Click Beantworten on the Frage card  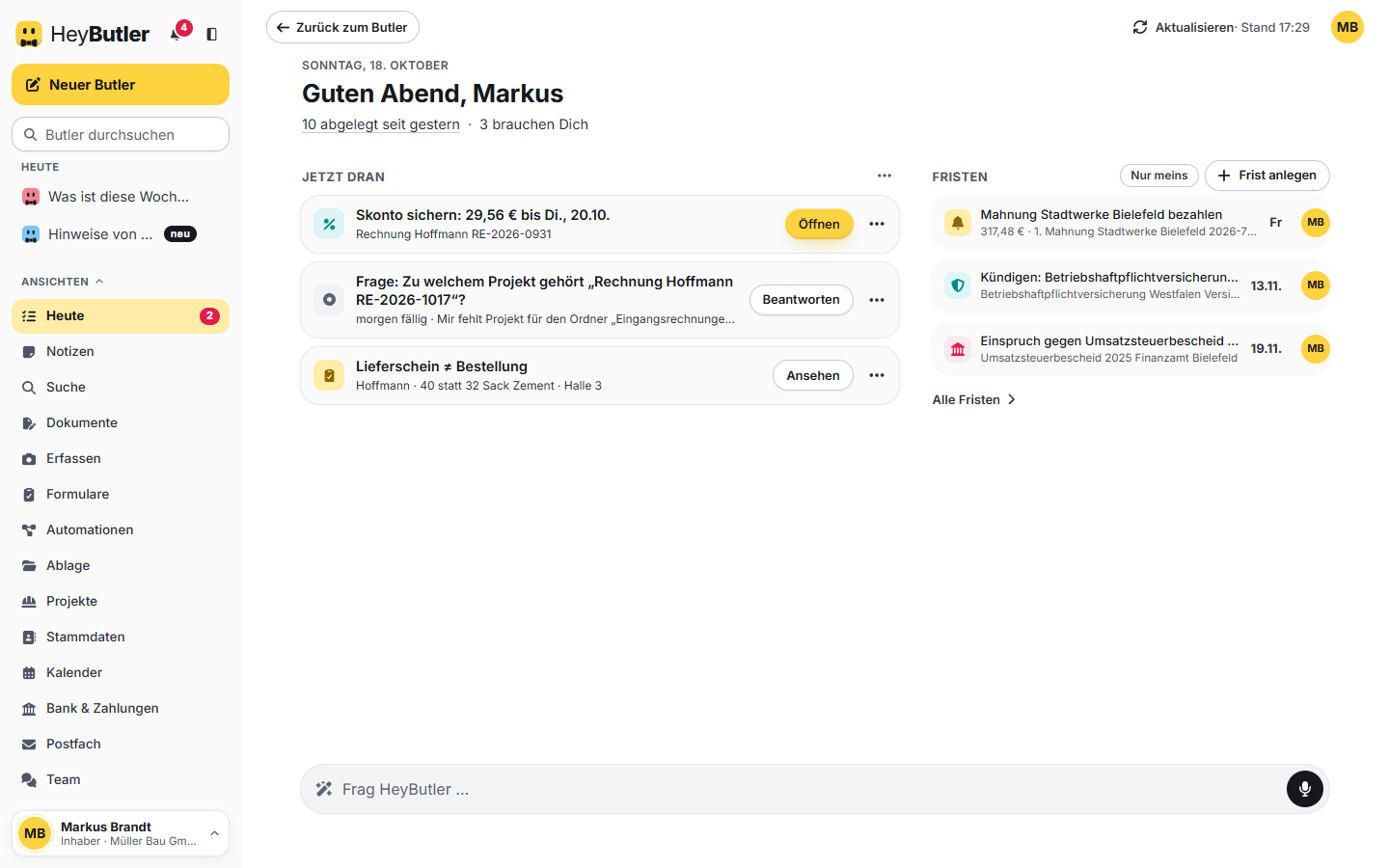point(801,300)
